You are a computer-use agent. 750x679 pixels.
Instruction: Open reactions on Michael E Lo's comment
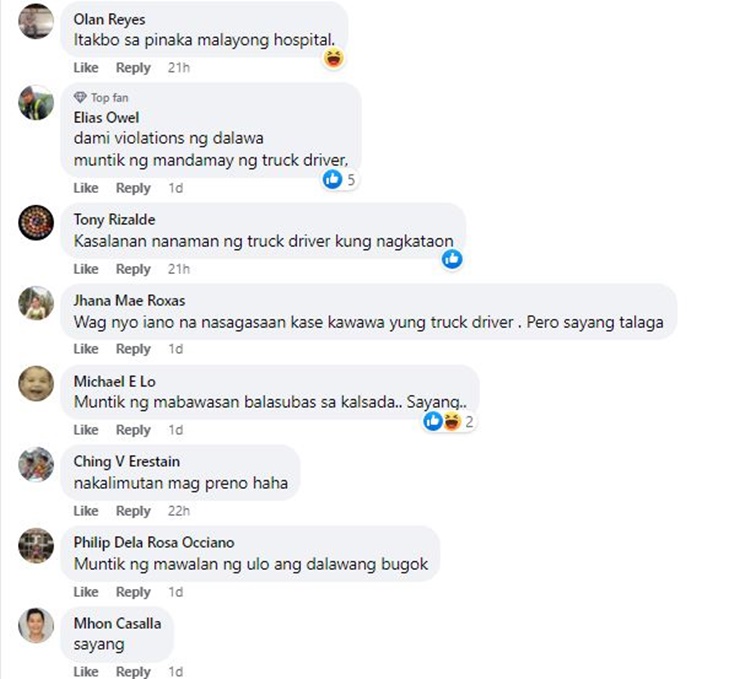(x=449, y=421)
